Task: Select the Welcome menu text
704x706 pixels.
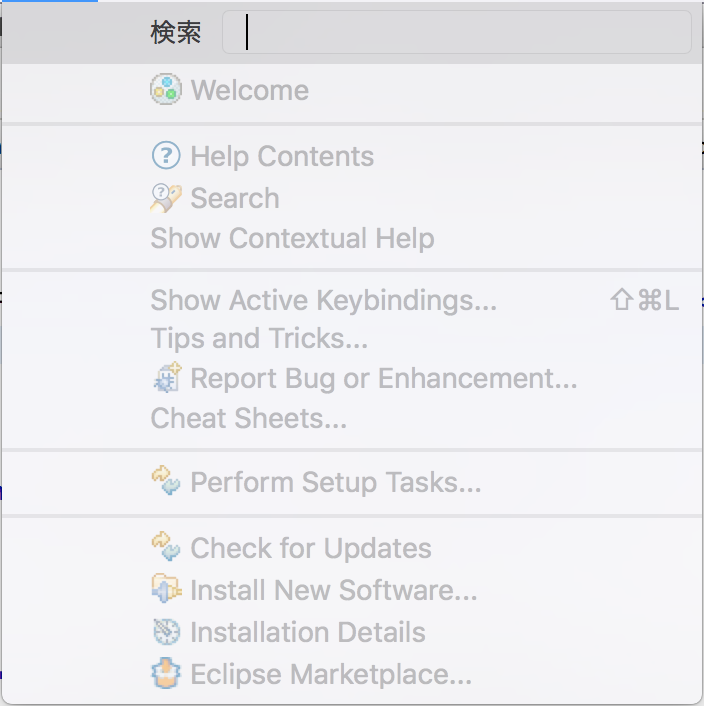Action: [x=250, y=90]
